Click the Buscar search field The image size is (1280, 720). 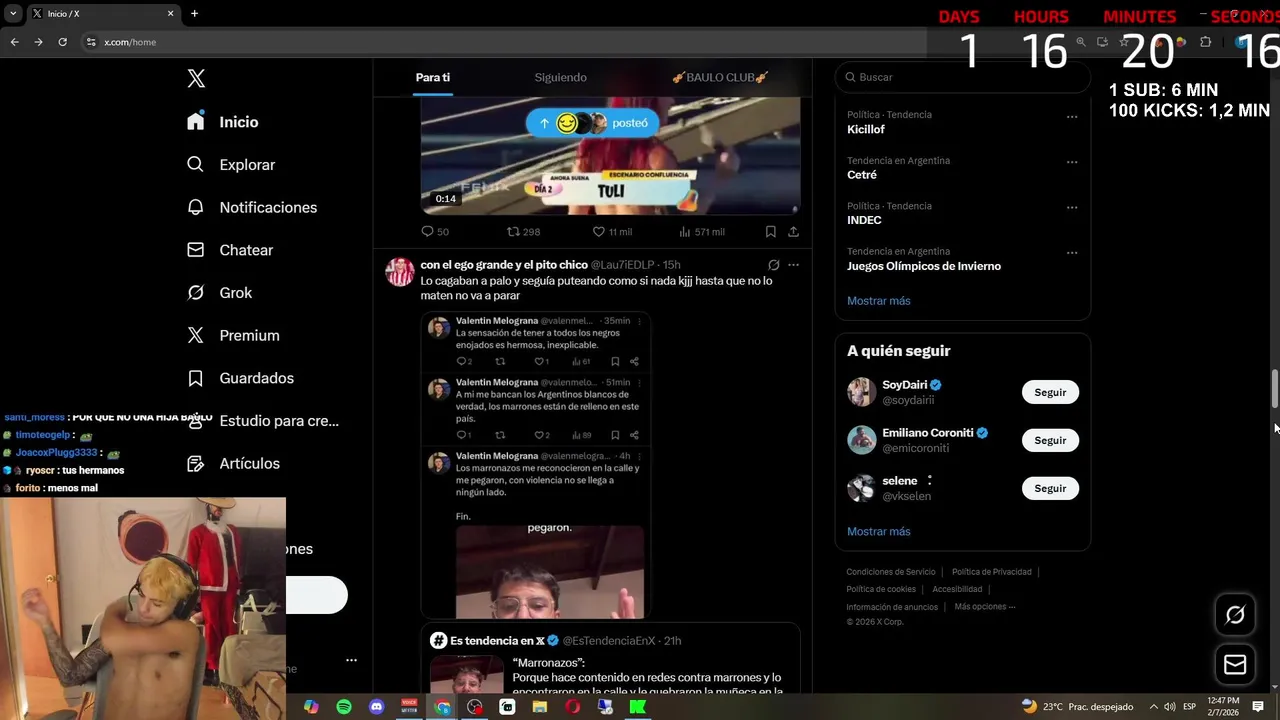(962, 77)
